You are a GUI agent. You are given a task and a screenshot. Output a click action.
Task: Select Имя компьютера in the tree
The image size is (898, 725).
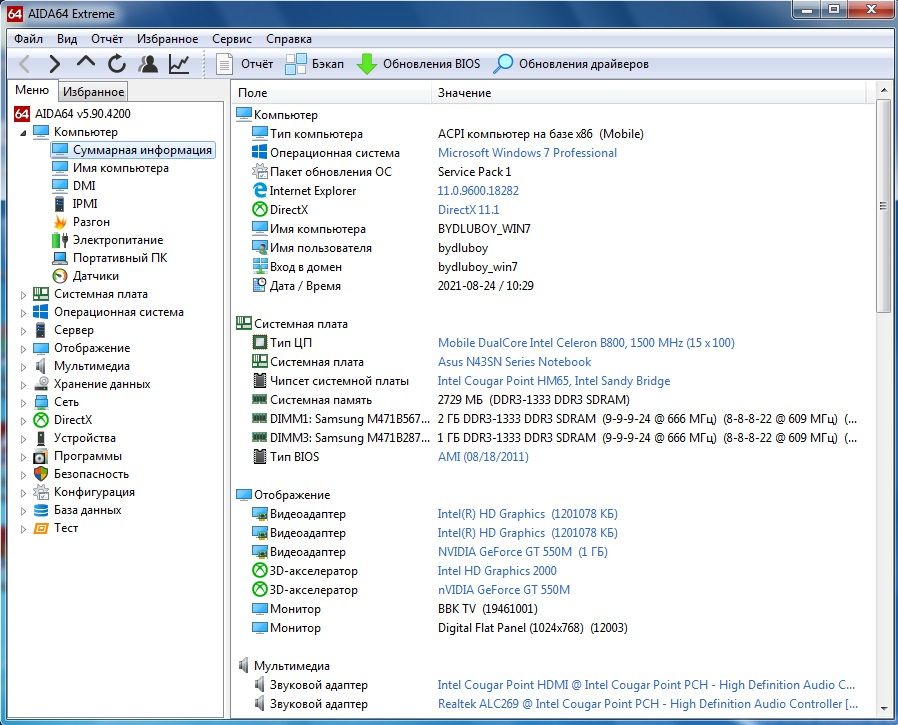(120, 168)
